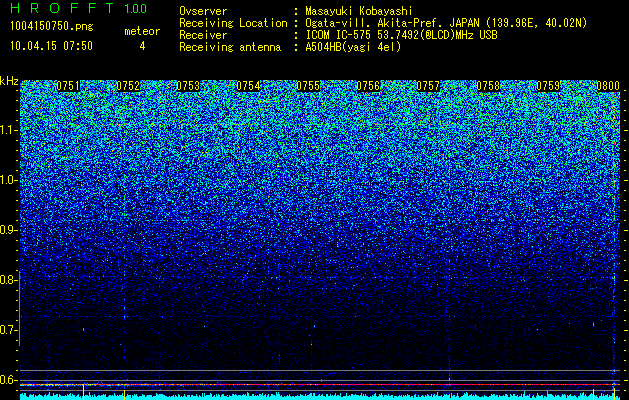Click the 1.0 frequency axis label

[8, 180]
